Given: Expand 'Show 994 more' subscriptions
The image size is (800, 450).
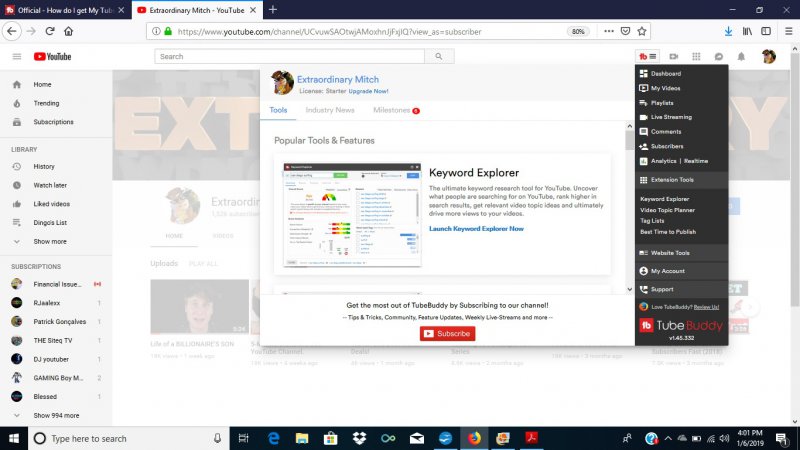Looking at the screenshot, I should pyautogui.click(x=56, y=415).
